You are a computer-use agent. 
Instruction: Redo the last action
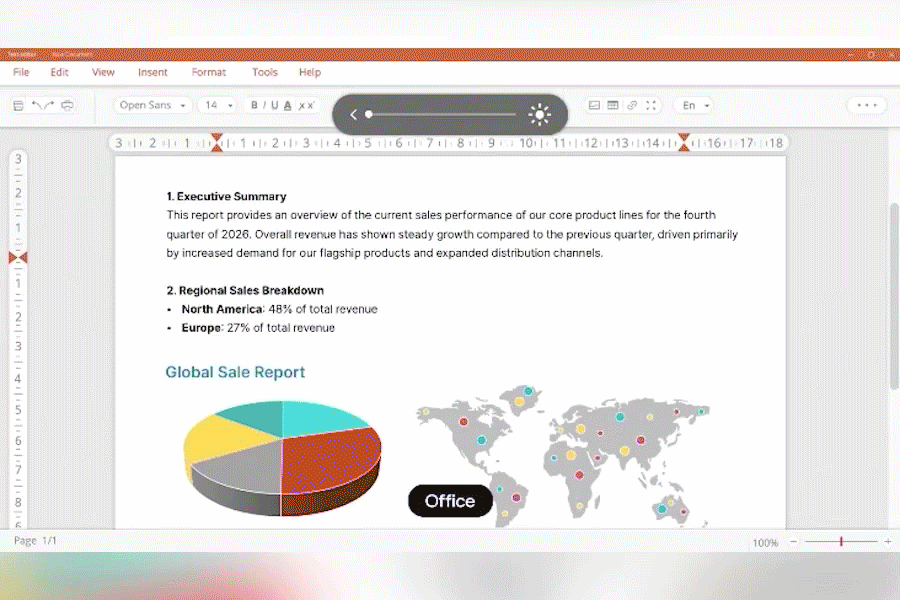49,104
